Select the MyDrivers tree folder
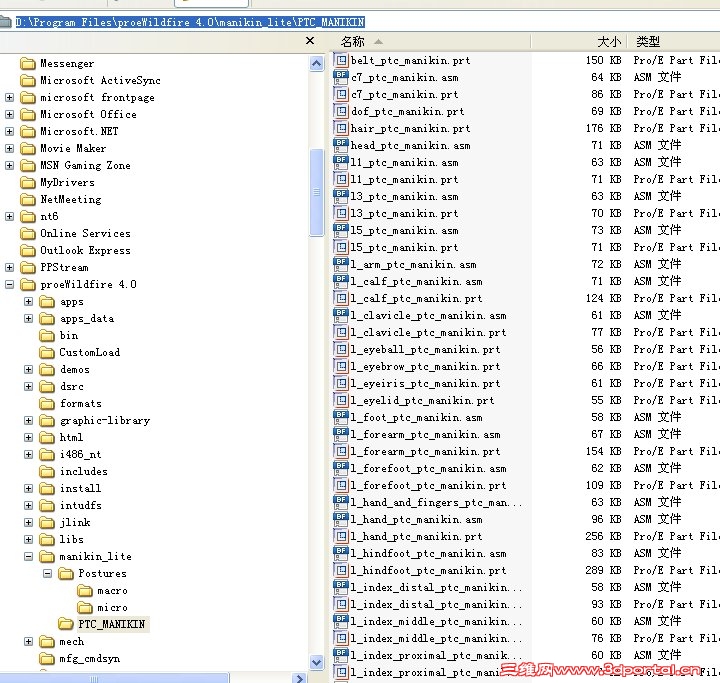Image resolution: width=720 pixels, height=683 pixels. 68,182
